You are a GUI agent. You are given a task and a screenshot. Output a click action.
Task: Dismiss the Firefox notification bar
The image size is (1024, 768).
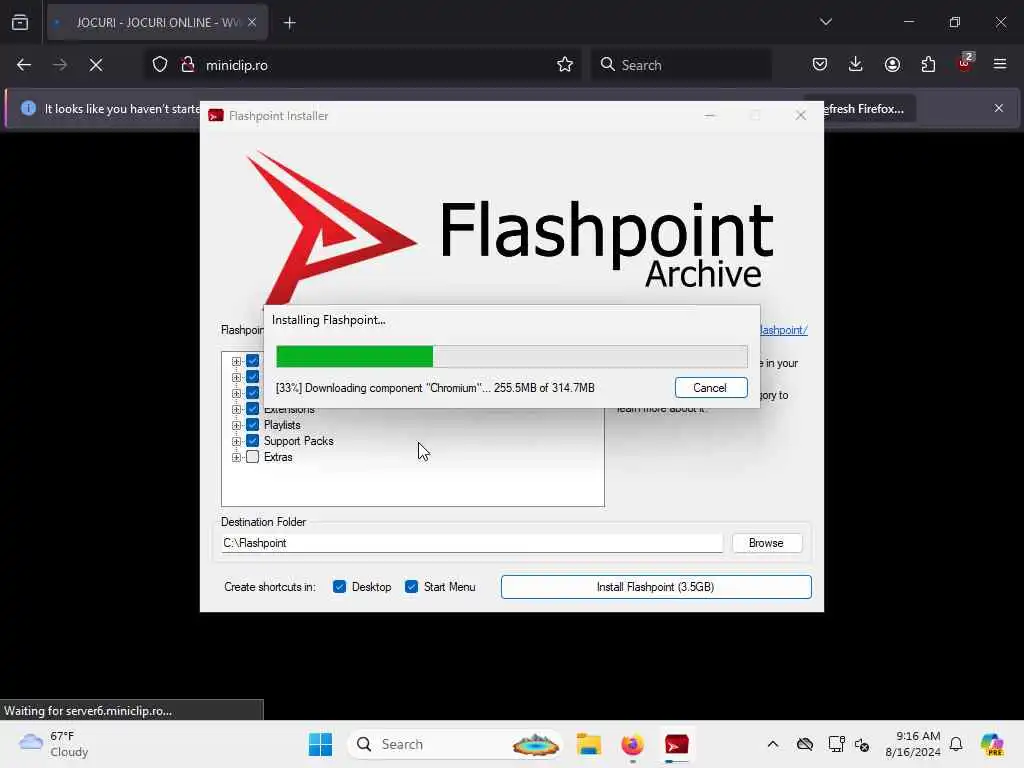click(999, 108)
